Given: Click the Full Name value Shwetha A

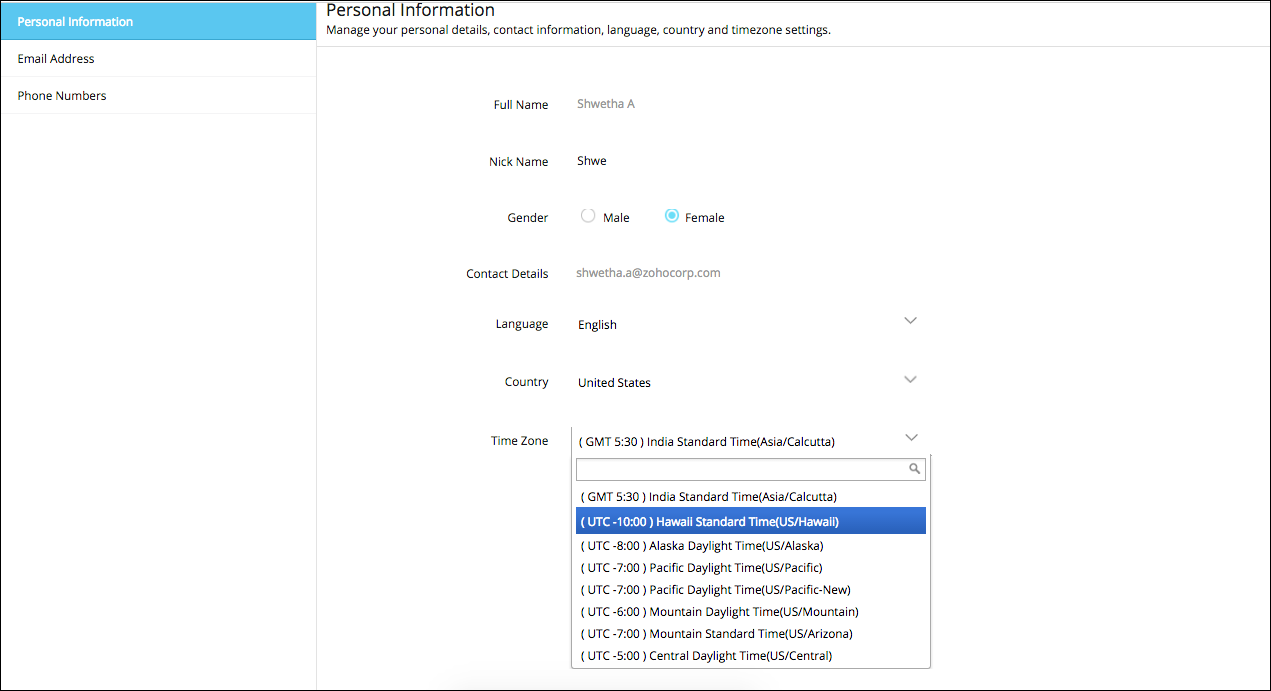Looking at the screenshot, I should click(x=606, y=104).
